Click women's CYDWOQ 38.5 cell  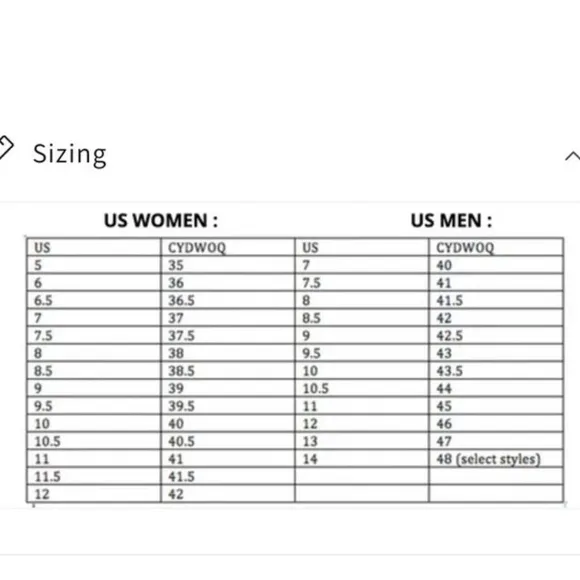[228, 370]
